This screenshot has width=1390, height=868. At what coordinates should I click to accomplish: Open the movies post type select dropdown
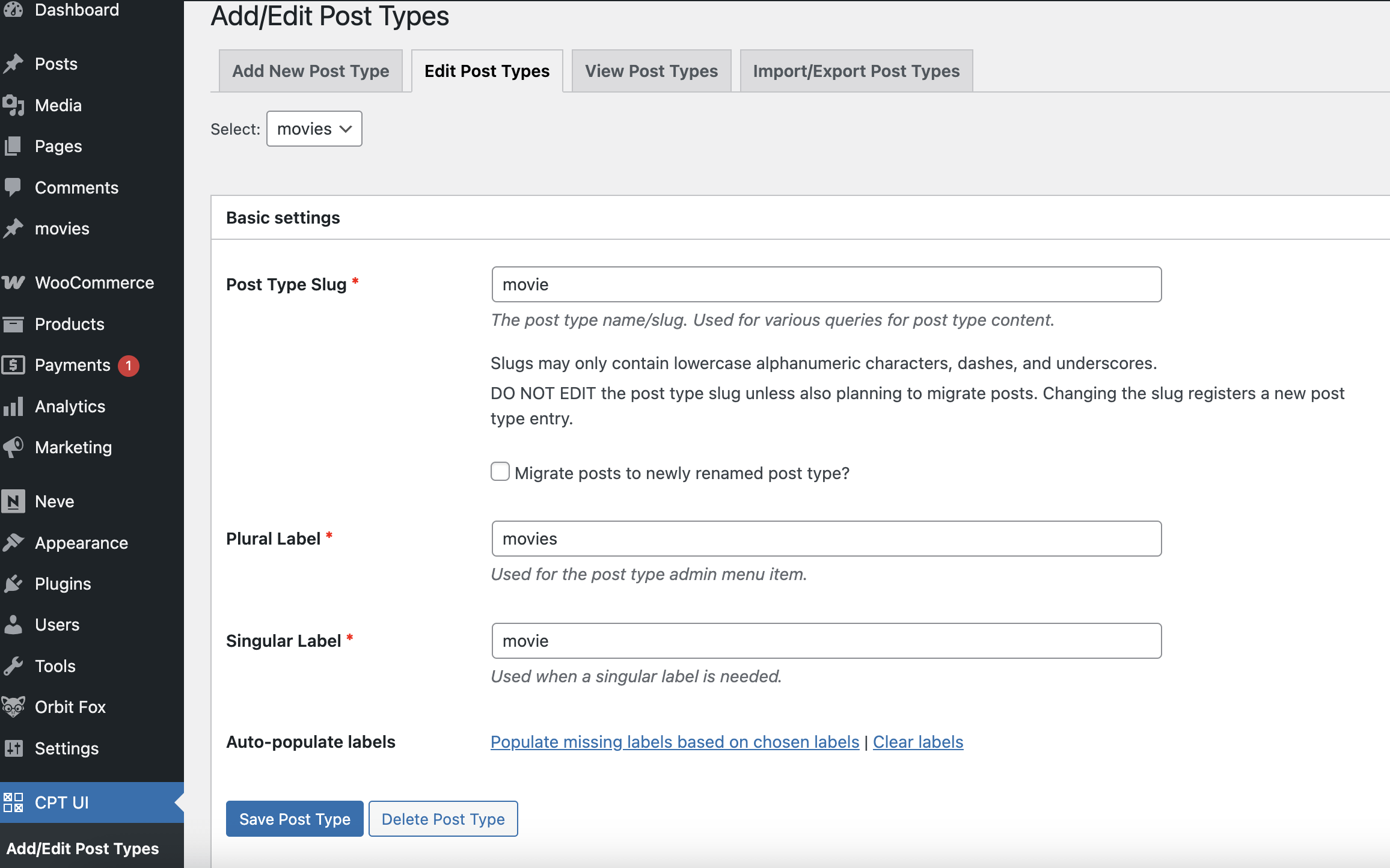point(314,129)
